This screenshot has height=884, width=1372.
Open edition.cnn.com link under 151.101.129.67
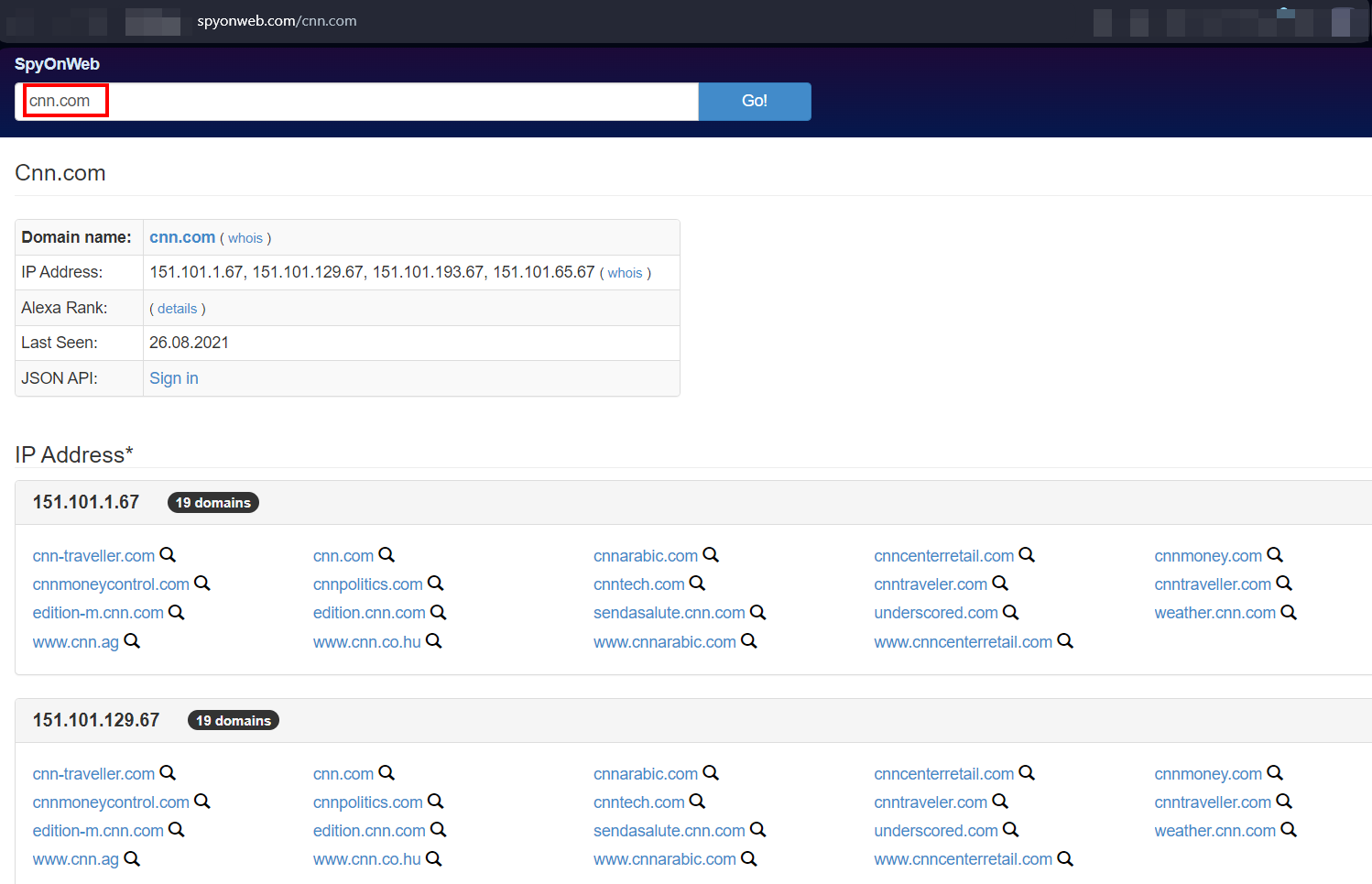[369, 831]
